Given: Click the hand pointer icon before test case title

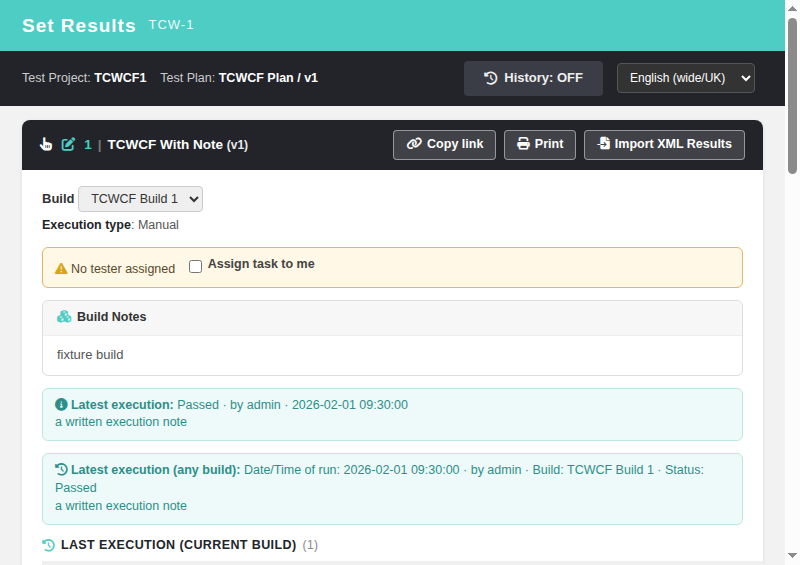Looking at the screenshot, I should point(46,144).
